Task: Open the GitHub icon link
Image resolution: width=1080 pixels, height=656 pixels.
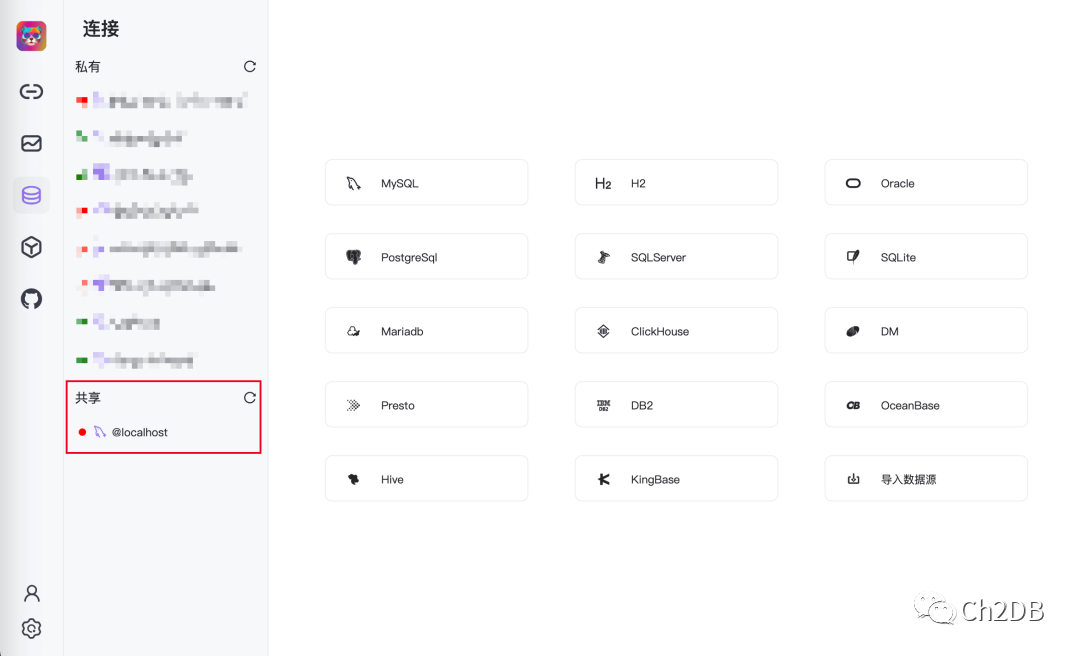Action: click(x=31, y=298)
